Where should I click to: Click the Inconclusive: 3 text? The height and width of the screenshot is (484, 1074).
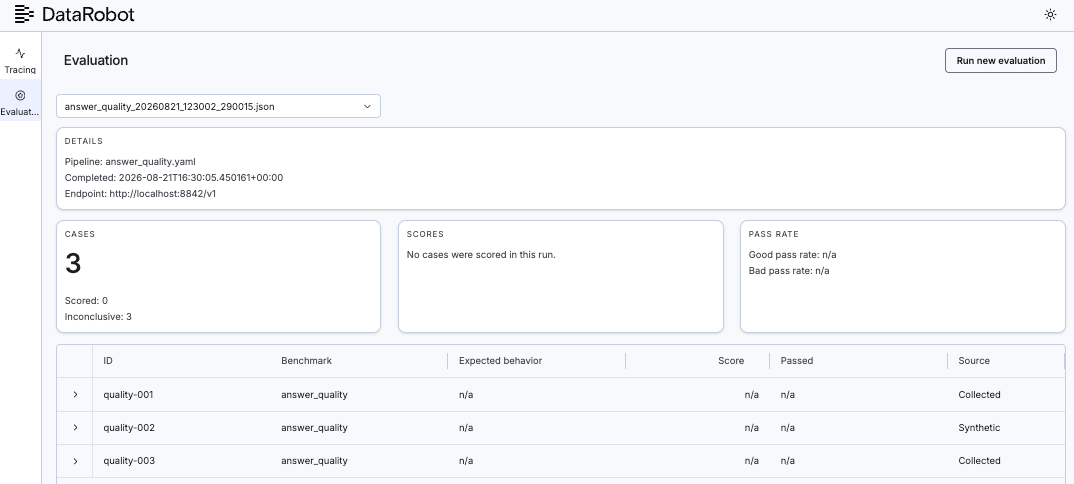tap(98, 317)
